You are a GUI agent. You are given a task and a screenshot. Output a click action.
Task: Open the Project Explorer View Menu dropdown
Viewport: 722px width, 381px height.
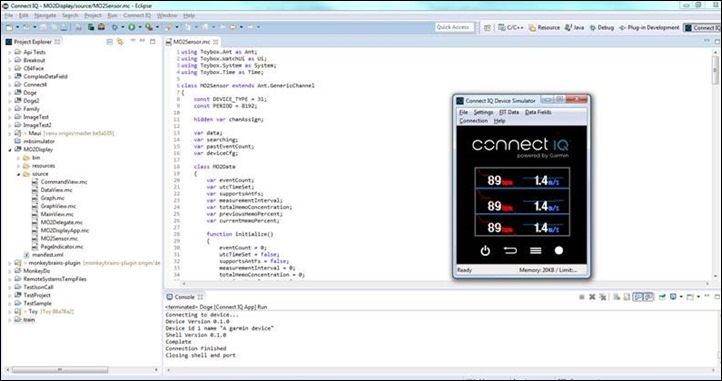coord(133,41)
